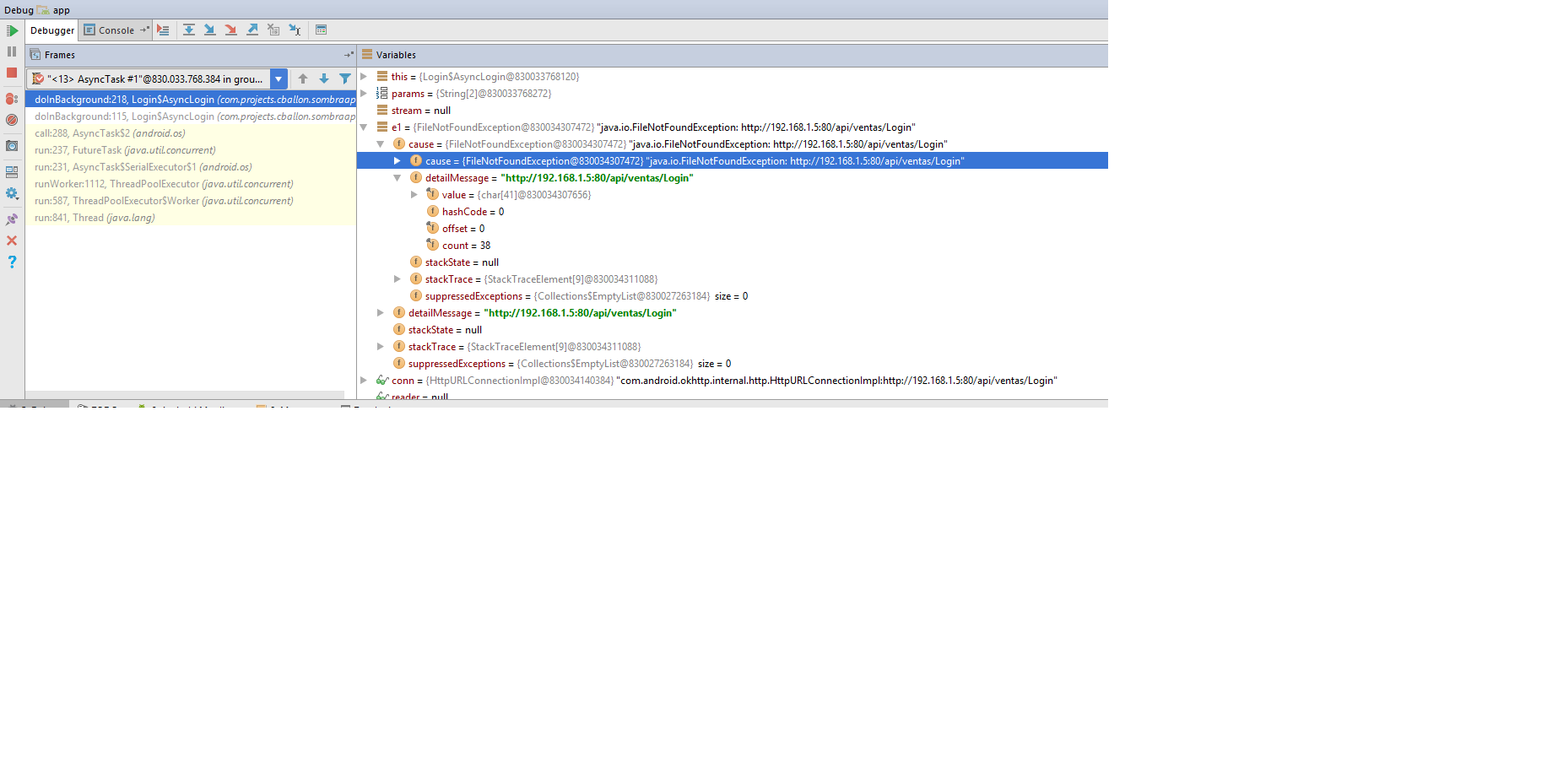Open Evaluate Expression calculator icon

click(321, 30)
